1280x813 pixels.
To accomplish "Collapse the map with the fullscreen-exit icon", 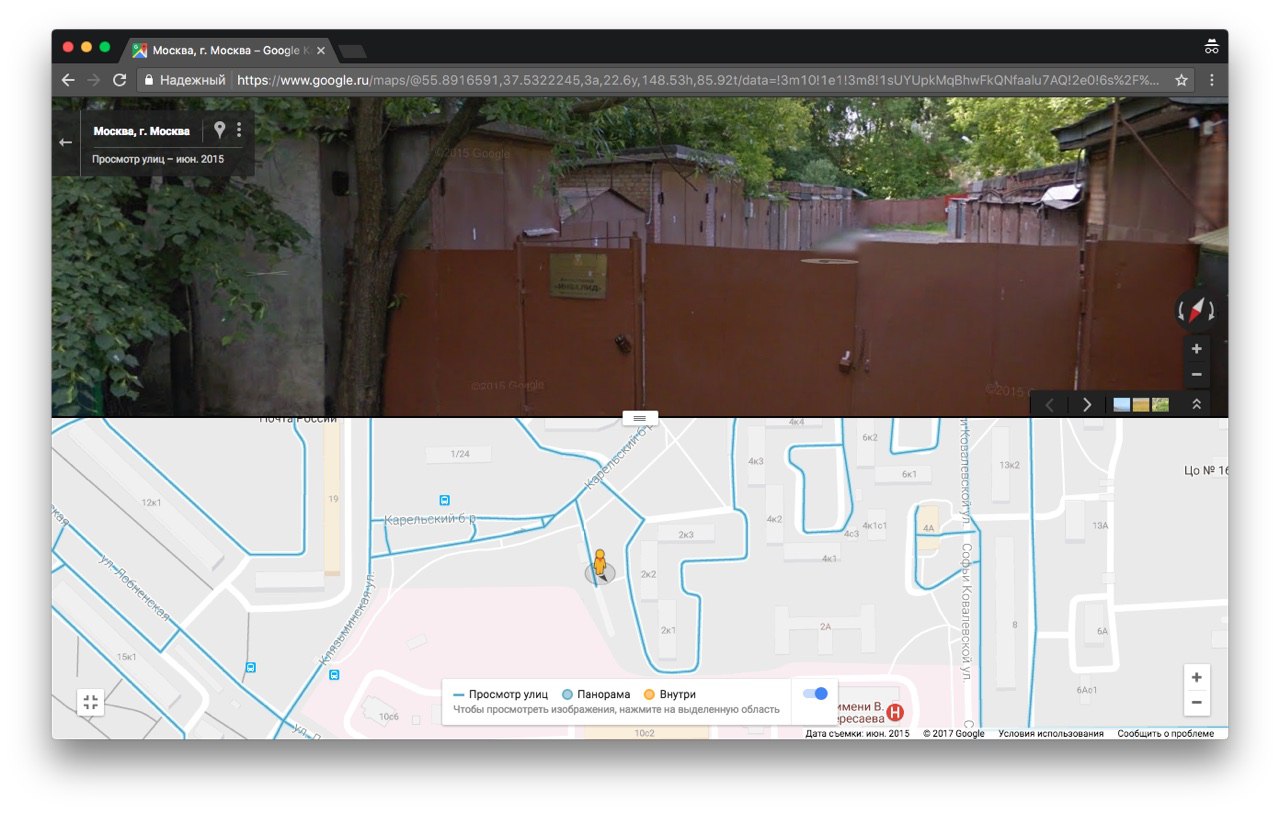I will pyautogui.click(x=91, y=702).
